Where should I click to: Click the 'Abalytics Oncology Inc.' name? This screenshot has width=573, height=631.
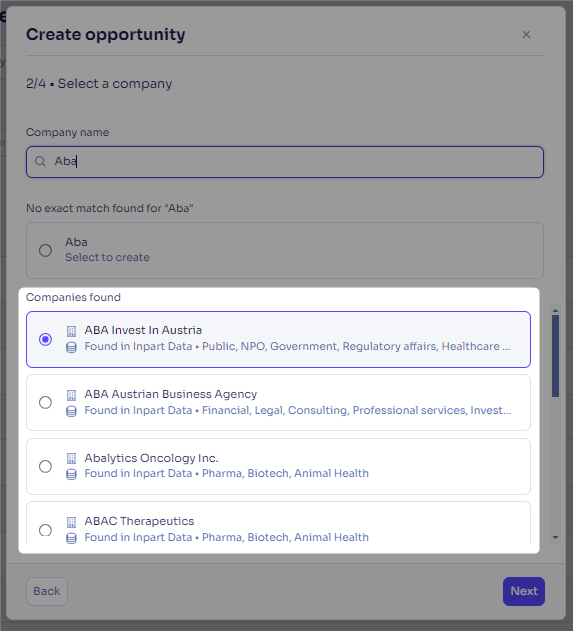coord(151,458)
